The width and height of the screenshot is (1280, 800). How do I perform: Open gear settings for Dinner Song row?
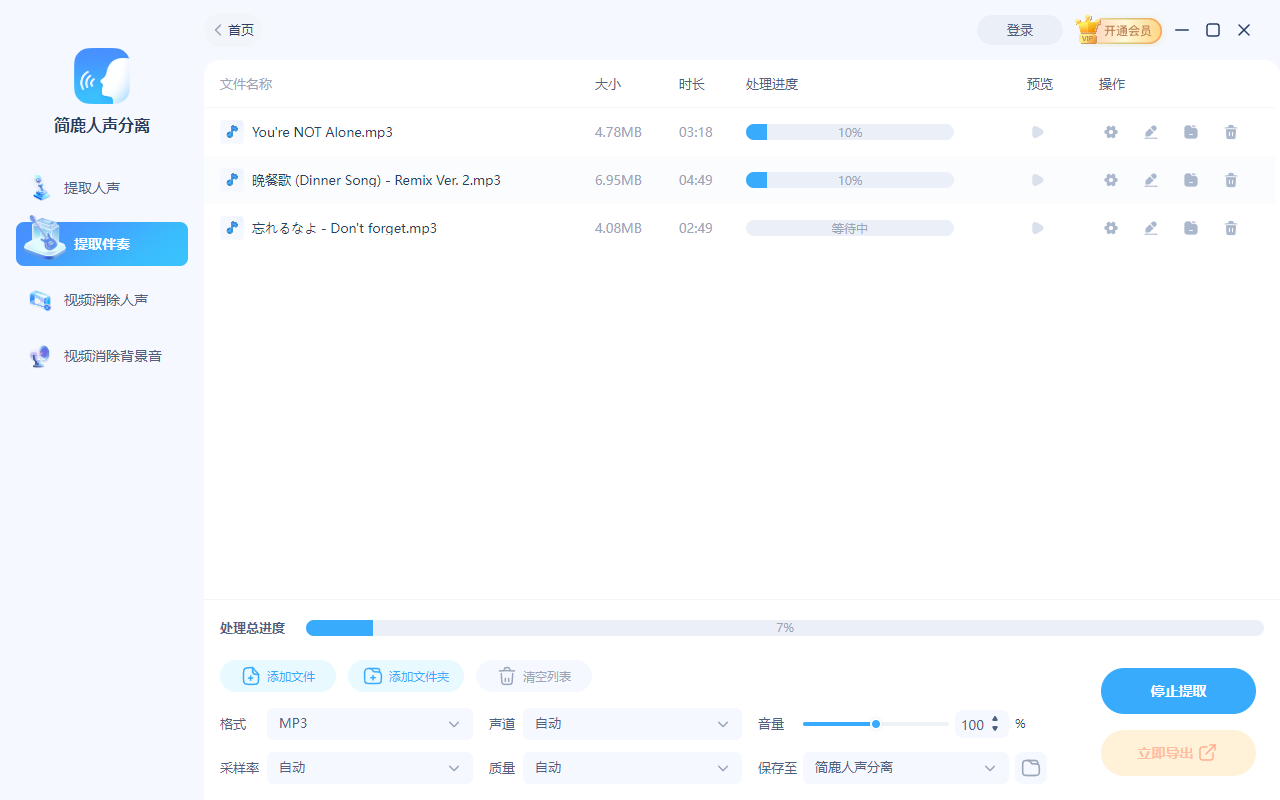(1110, 180)
